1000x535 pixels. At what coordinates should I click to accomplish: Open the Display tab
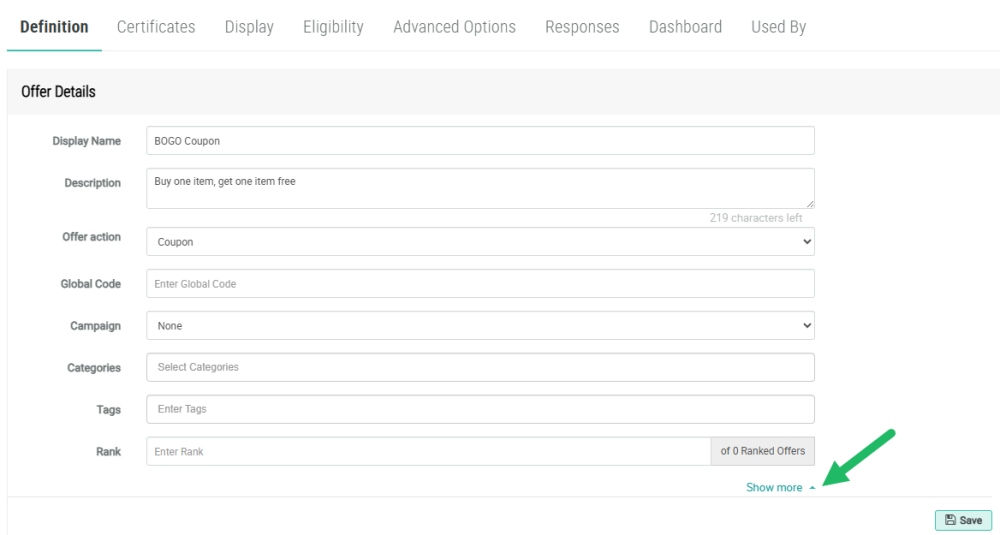click(249, 27)
